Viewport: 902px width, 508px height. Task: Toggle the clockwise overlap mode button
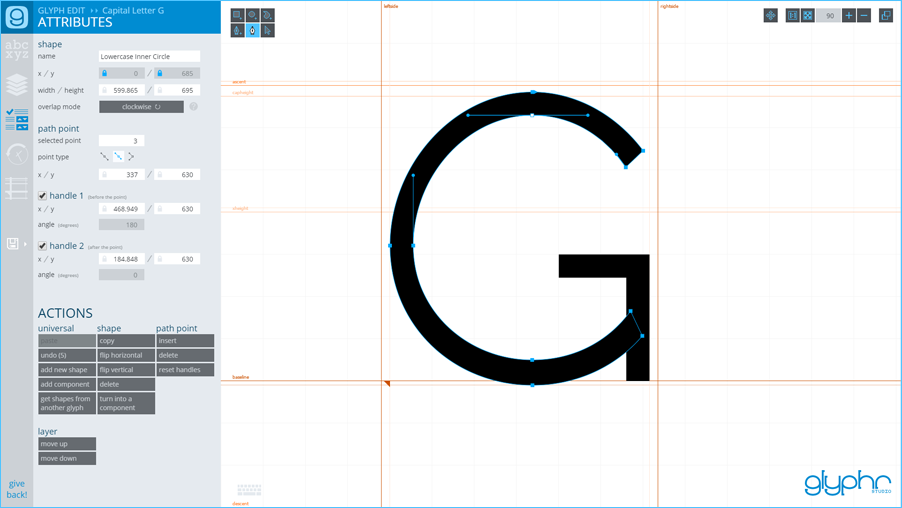(x=142, y=106)
